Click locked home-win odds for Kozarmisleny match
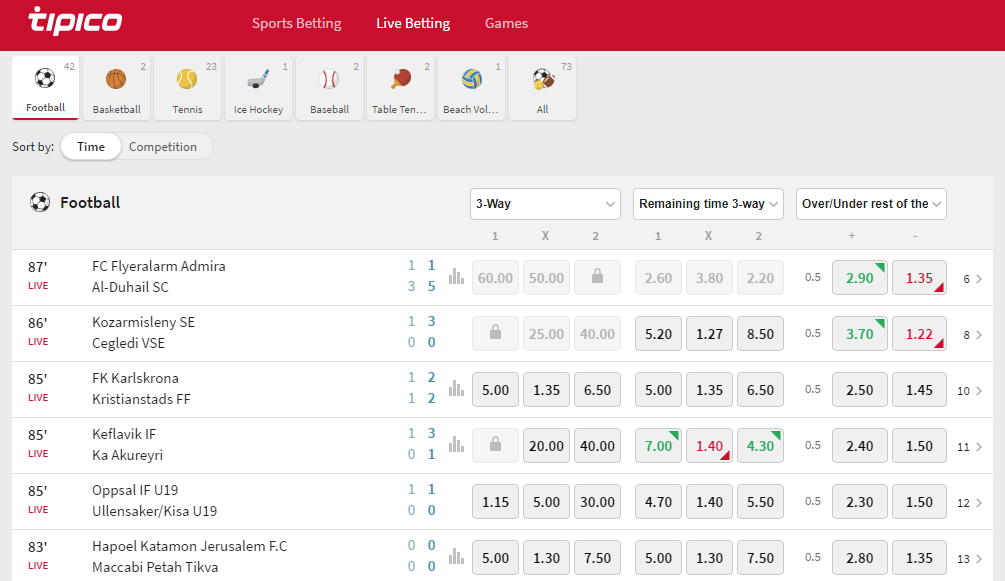Image resolution: width=1005 pixels, height=581 pixels. pos(495,333)
